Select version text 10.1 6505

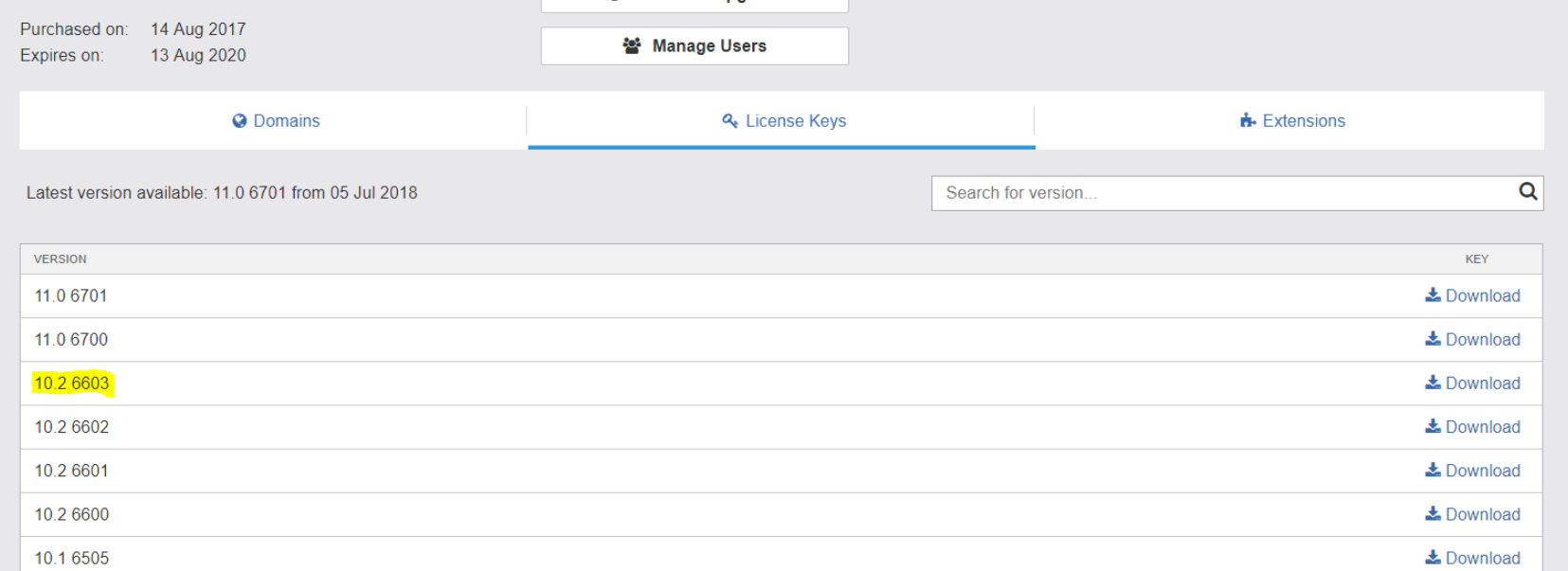pos(72,558)
